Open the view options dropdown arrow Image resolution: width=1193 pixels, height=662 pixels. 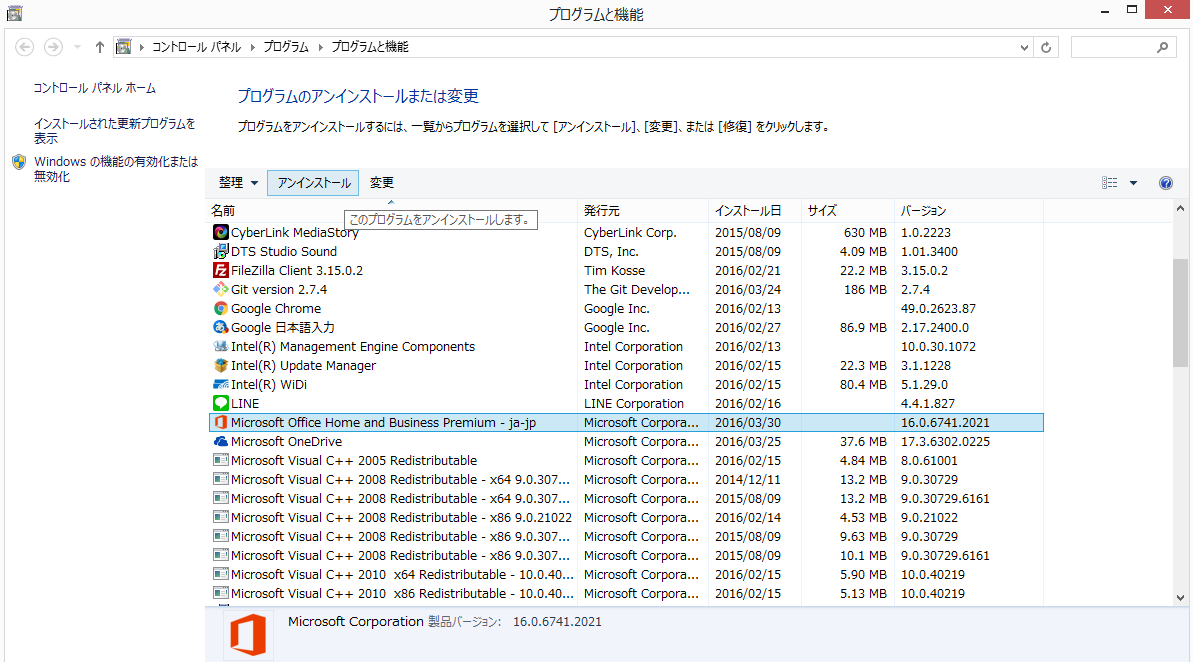1133,183
